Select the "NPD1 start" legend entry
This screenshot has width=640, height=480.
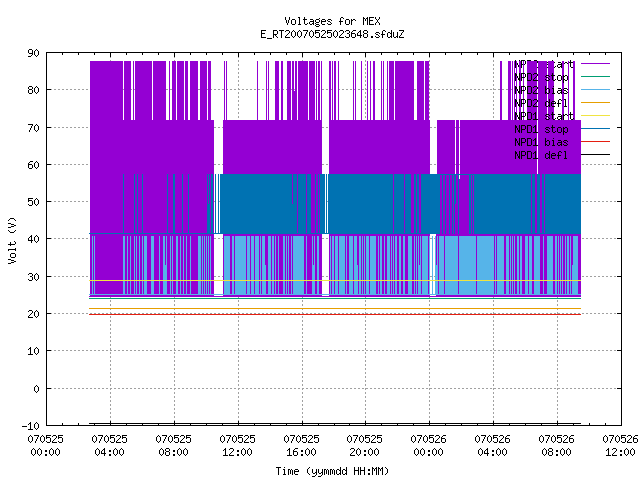coord(544,116)
